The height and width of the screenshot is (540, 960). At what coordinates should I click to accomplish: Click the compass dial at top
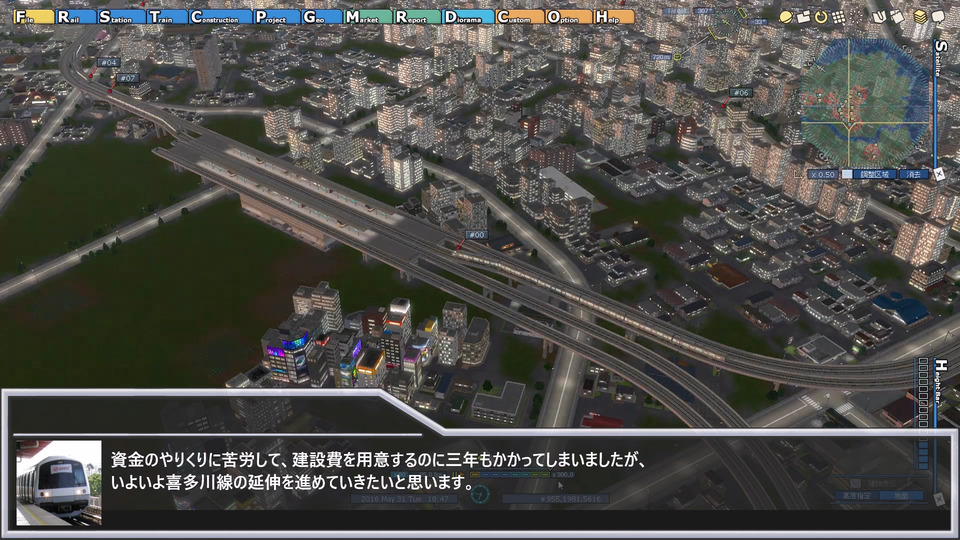[726, 23]
